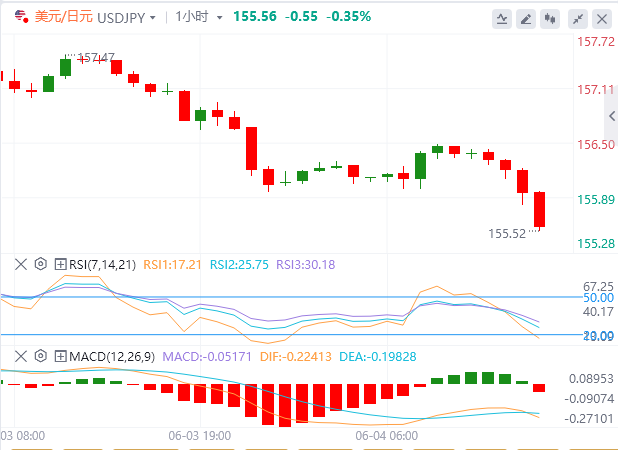Click the 156.50 price axis label
The image size is (618, 450).
click(x=596, y=145)
